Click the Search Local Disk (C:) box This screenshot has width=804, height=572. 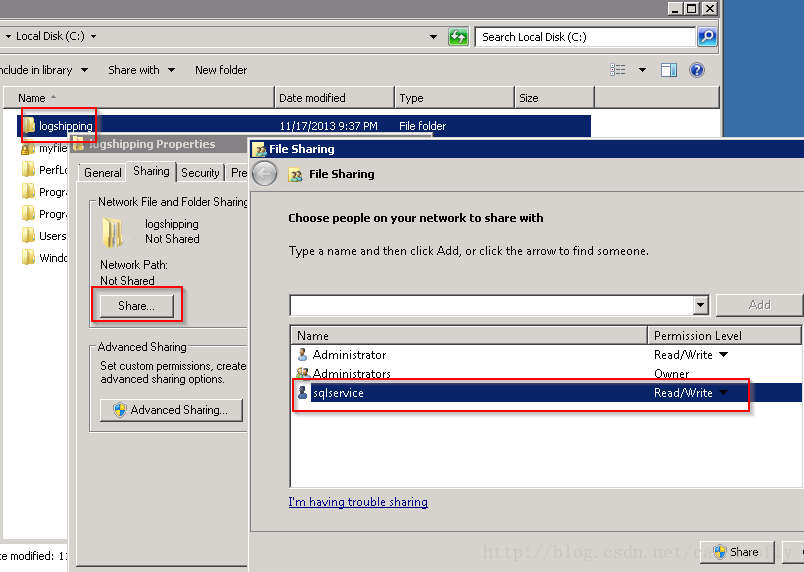coord(585,37)
